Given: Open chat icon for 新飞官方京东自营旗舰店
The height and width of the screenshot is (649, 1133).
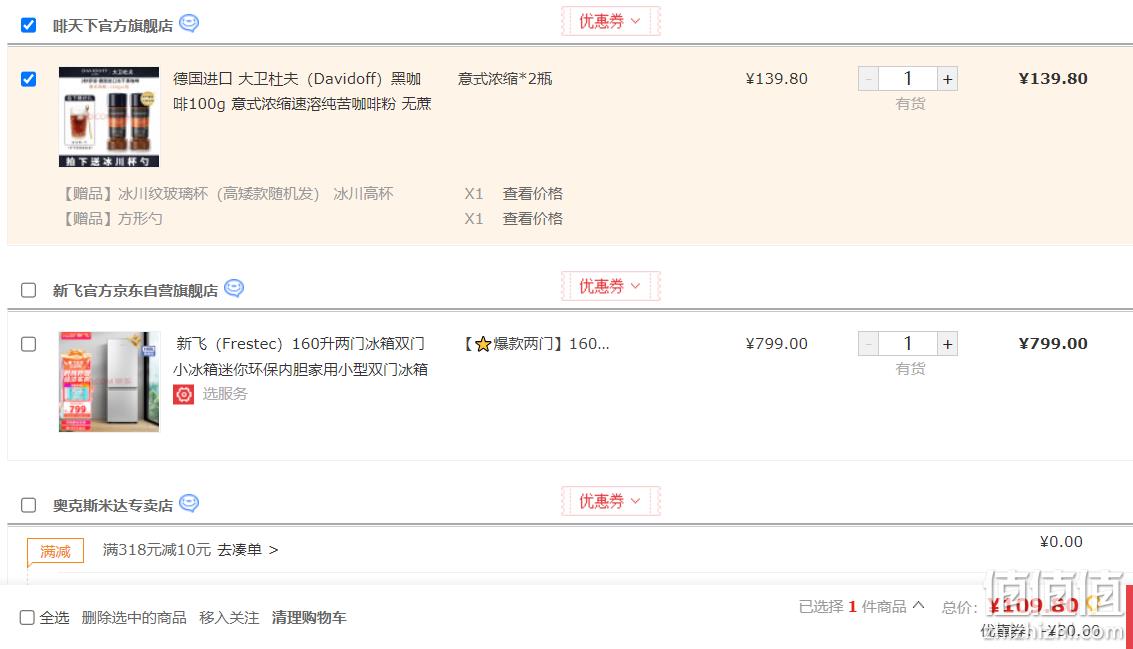Looking at the screenshot, I should click(x=233, y=288).
